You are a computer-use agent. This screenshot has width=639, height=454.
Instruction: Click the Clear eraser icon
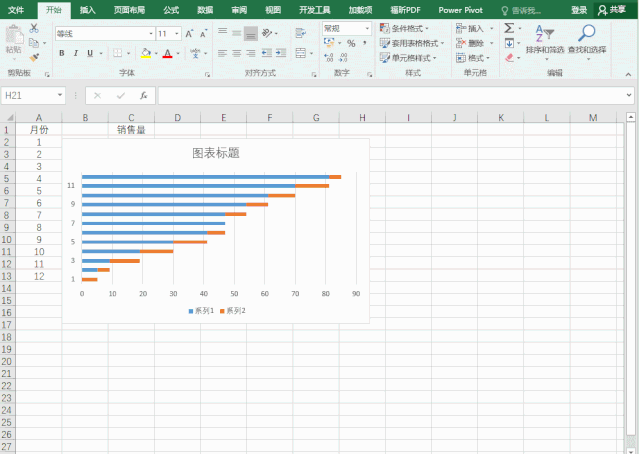(509, 58)
